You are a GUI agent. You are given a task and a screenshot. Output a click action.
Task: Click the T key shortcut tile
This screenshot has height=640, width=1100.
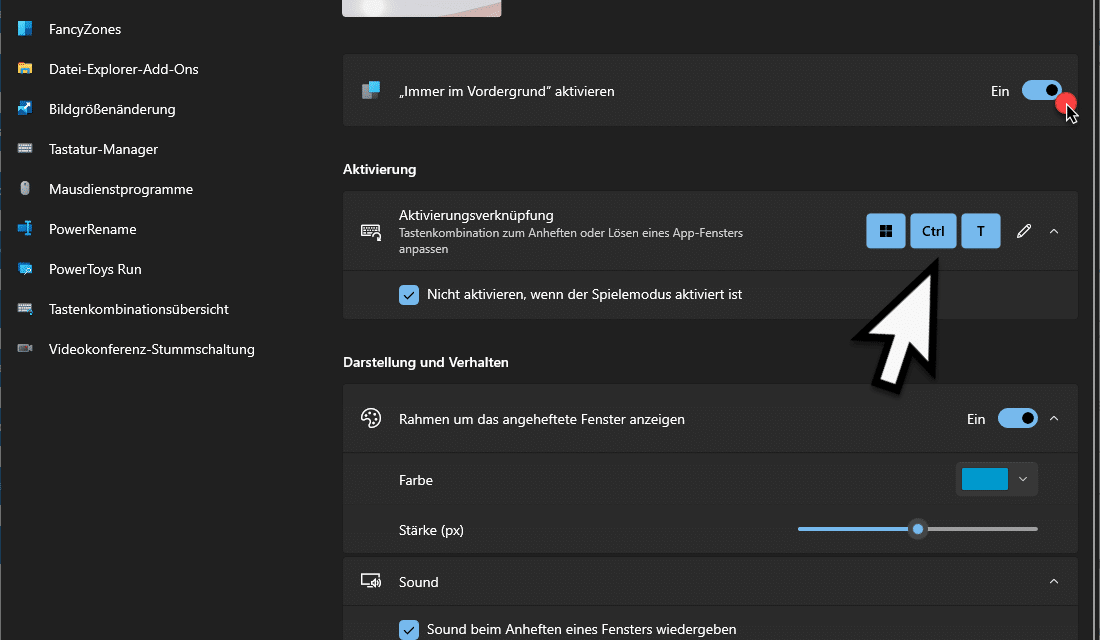981,231
